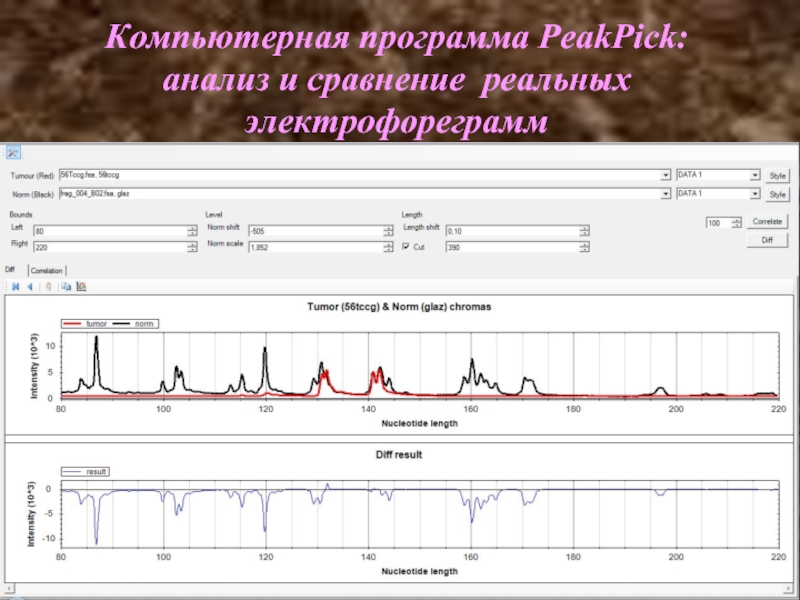Adjust the Cut value spinner arrows
The width and height of the screenshot is (800, 600).
point(585,247)
